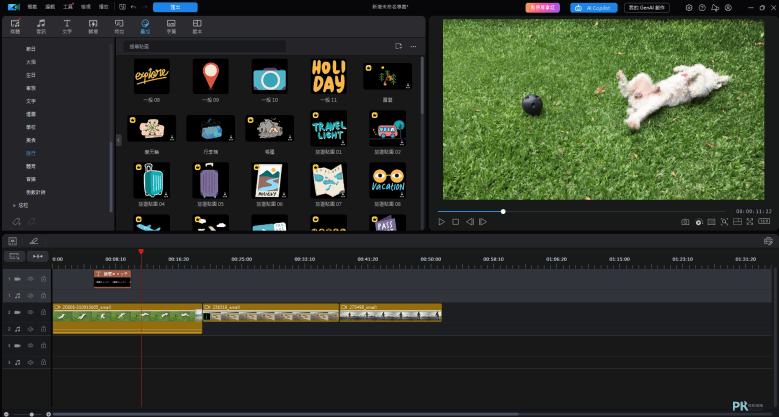Viewport: 779px width, 417px height.
Task: Select the teal suitcase sticker
Action: [152, 180]
